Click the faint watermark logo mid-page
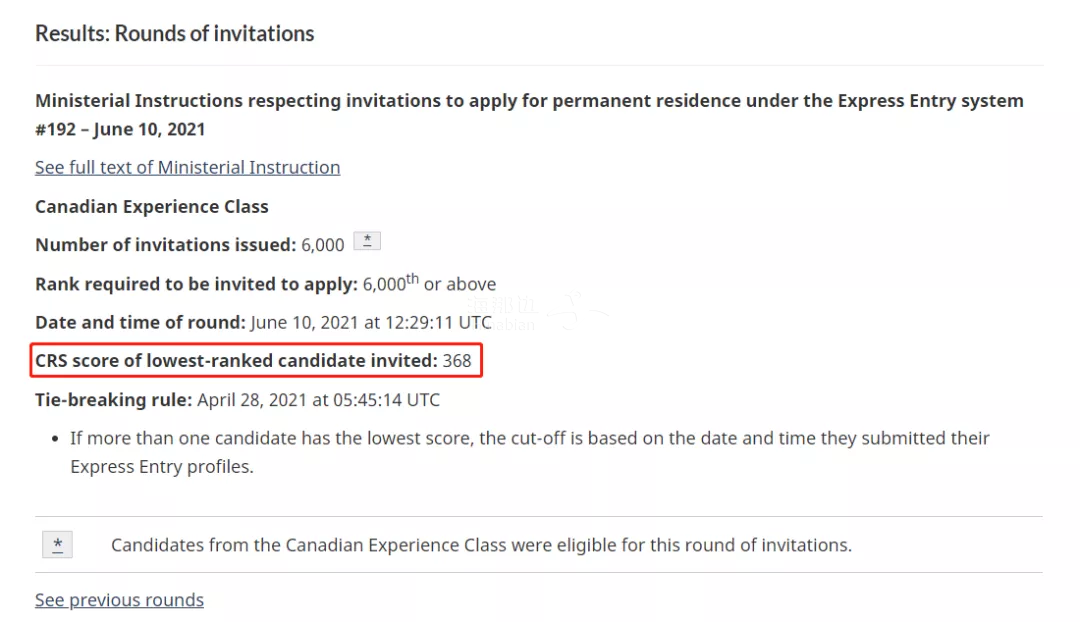 (537, 313)
